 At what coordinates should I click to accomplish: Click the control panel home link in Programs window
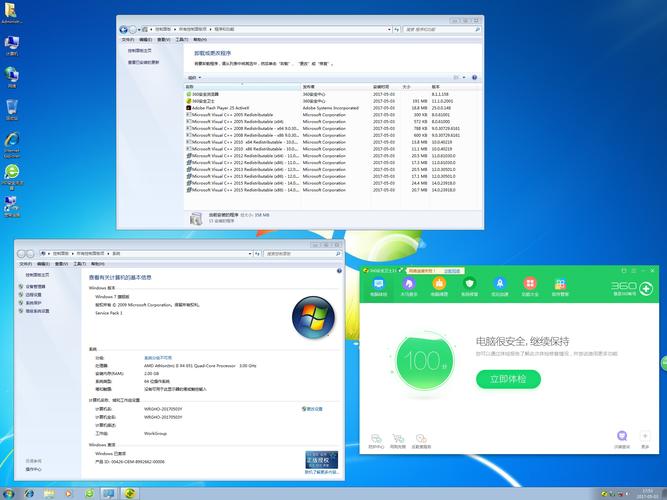(x=140, y=51)
